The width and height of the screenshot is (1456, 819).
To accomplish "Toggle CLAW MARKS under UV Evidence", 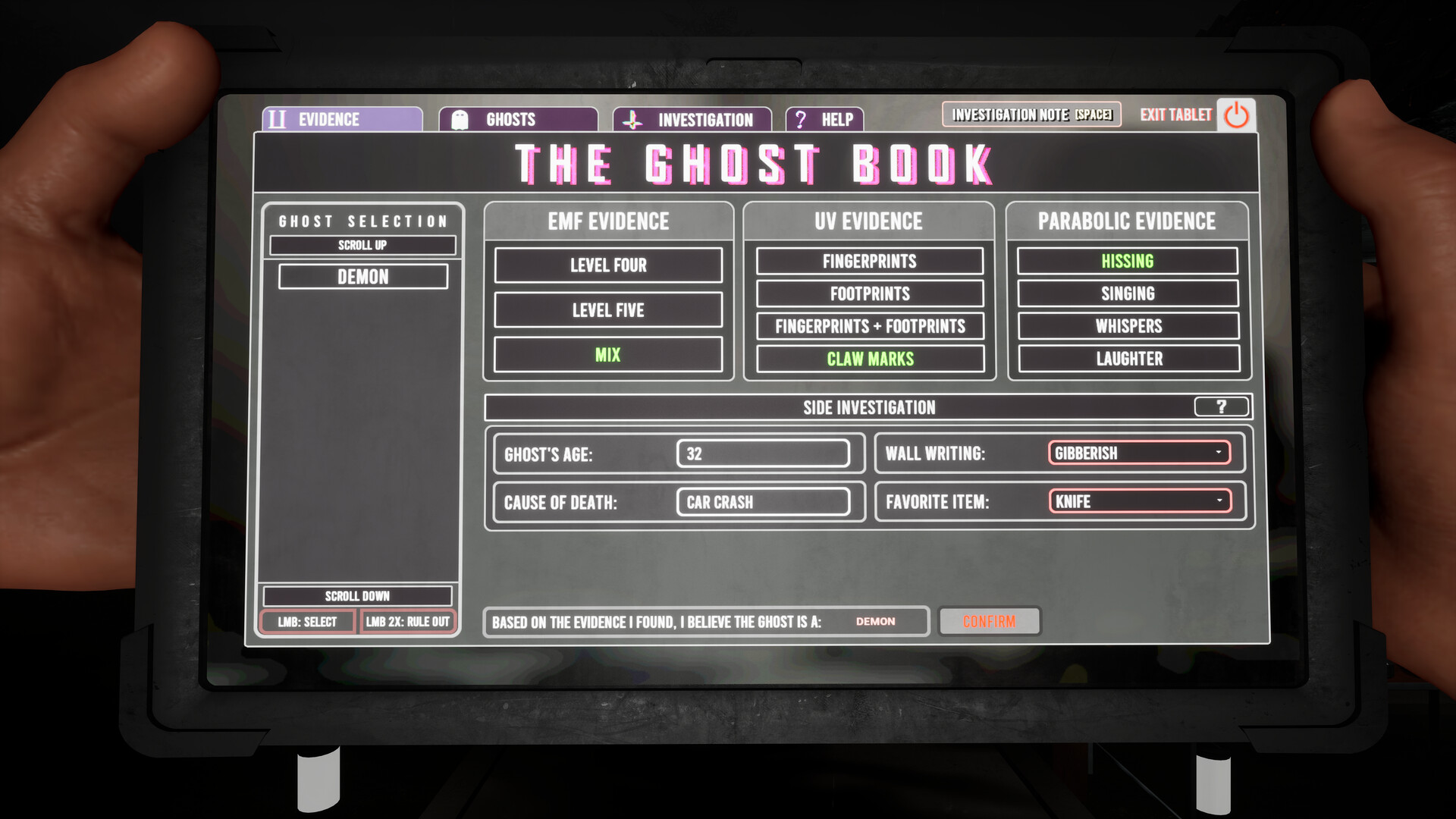I will 869,359.
